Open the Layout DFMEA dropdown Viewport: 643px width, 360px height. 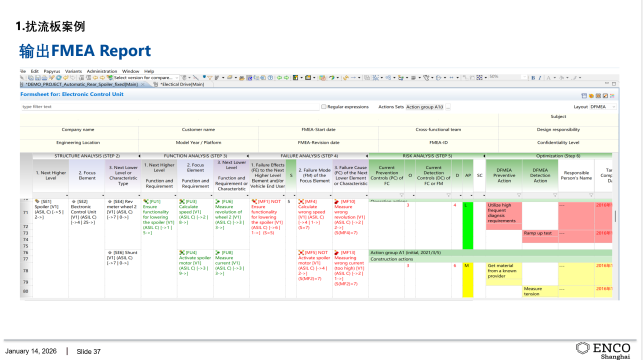pyautogui.click(x=603, y=107)
